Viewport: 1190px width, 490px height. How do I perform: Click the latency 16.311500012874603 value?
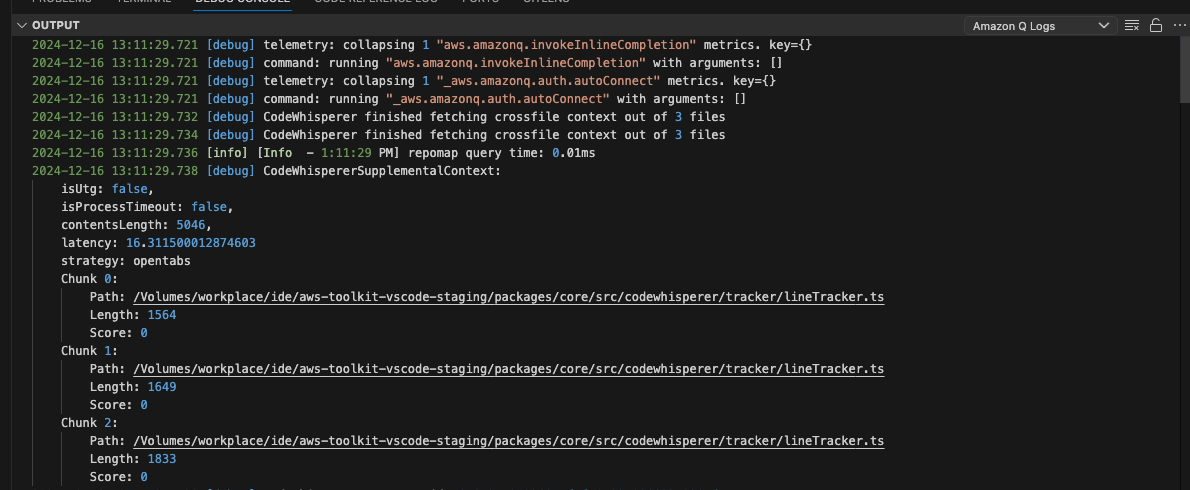[x=190, y=243]
